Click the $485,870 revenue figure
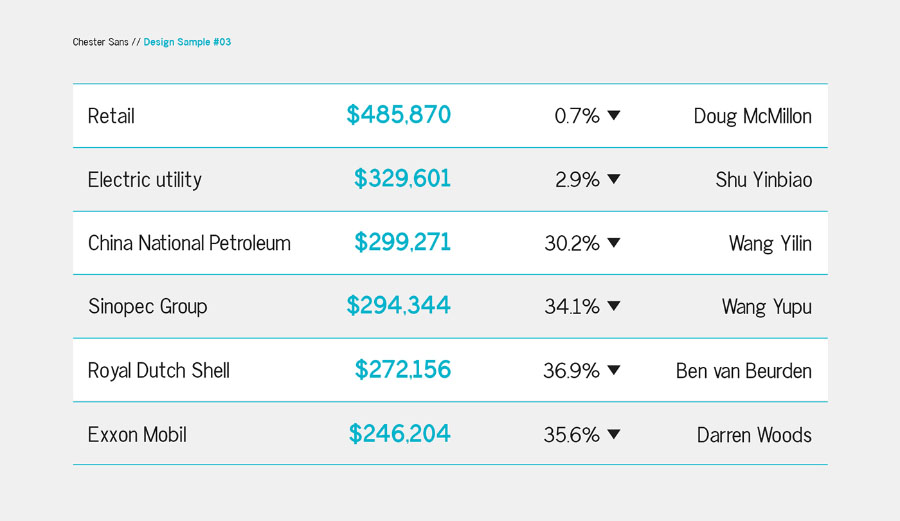The image size is (900, 521). [399, 115]
